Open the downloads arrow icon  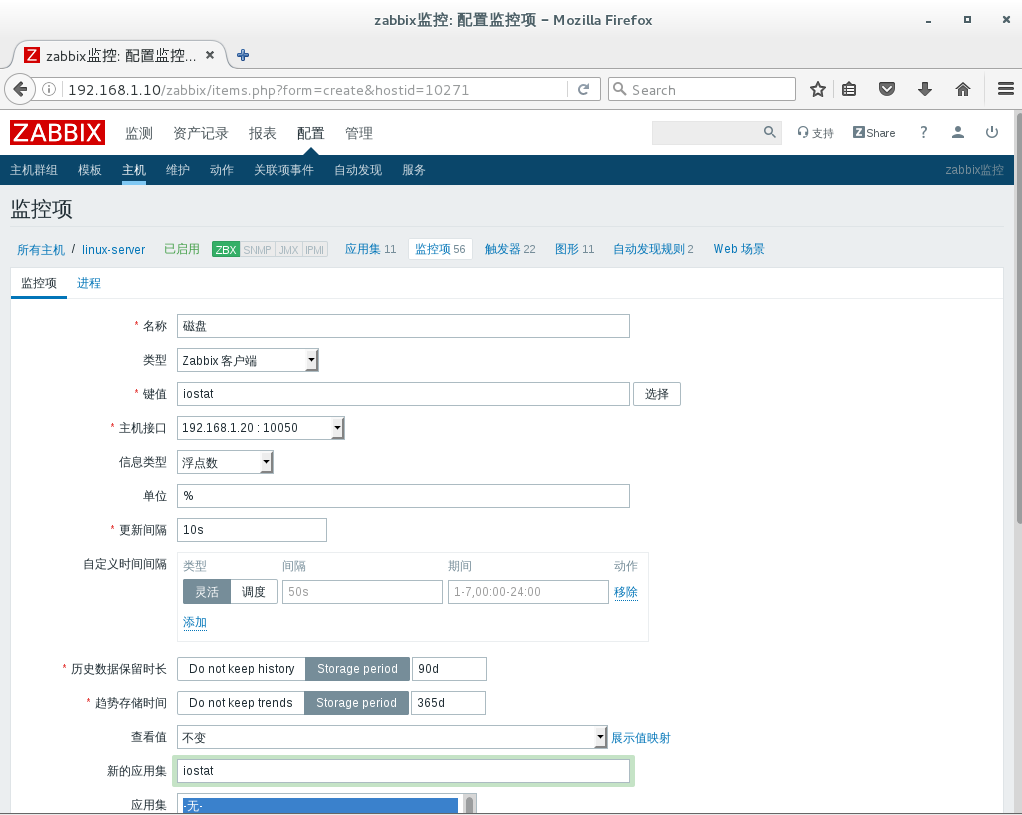pos(924,89)
